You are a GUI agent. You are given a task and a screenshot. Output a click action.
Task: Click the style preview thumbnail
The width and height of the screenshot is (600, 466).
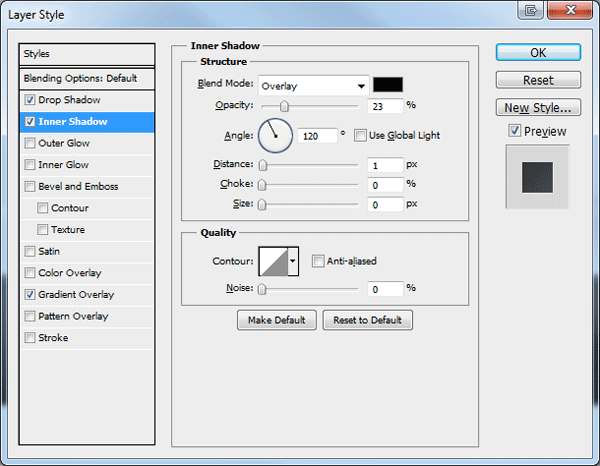[538, 177]
